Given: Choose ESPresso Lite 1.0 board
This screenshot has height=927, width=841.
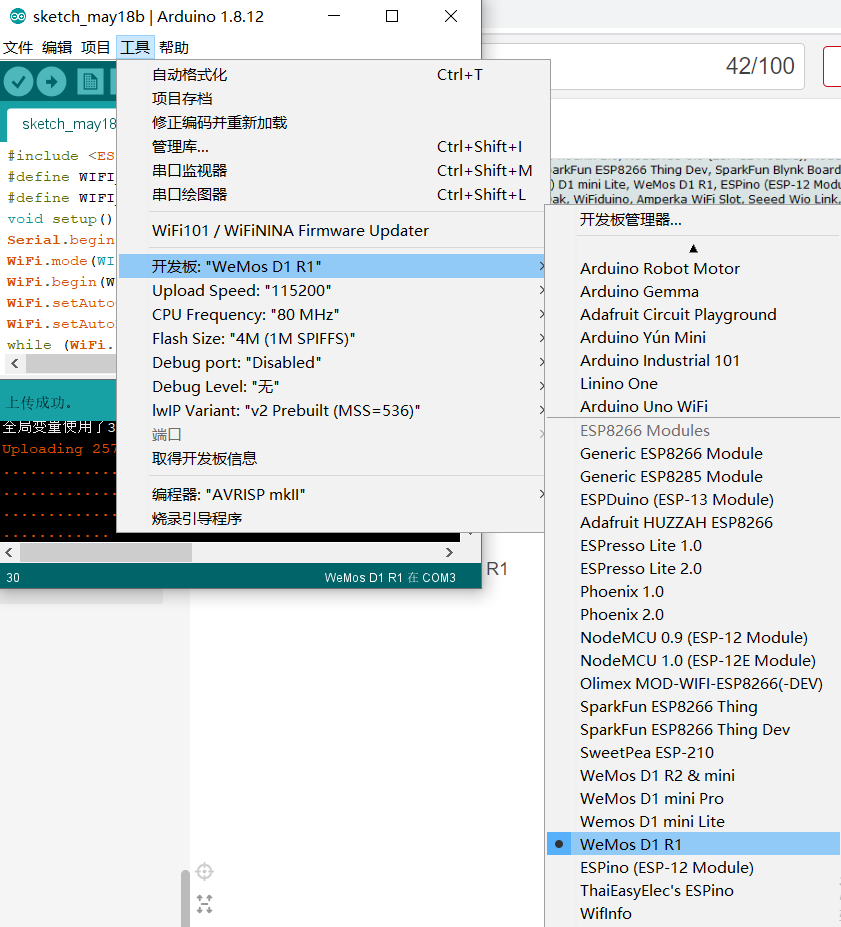Looking at the screenshot, I should click(x=693, y=546).
